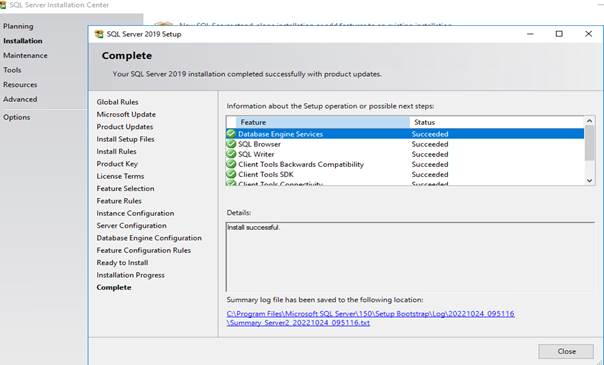Click inside the Details text box
The width and height of the screenshot is (604, 365).
410,256
